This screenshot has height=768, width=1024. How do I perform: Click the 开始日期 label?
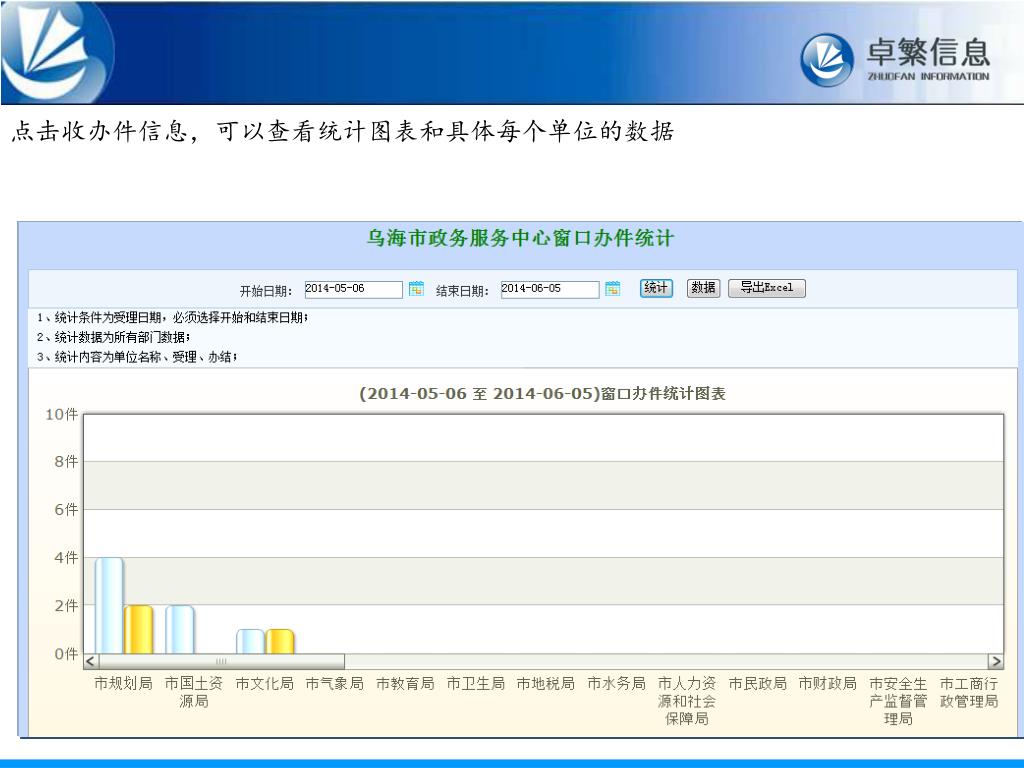click(x=266, y=291)
